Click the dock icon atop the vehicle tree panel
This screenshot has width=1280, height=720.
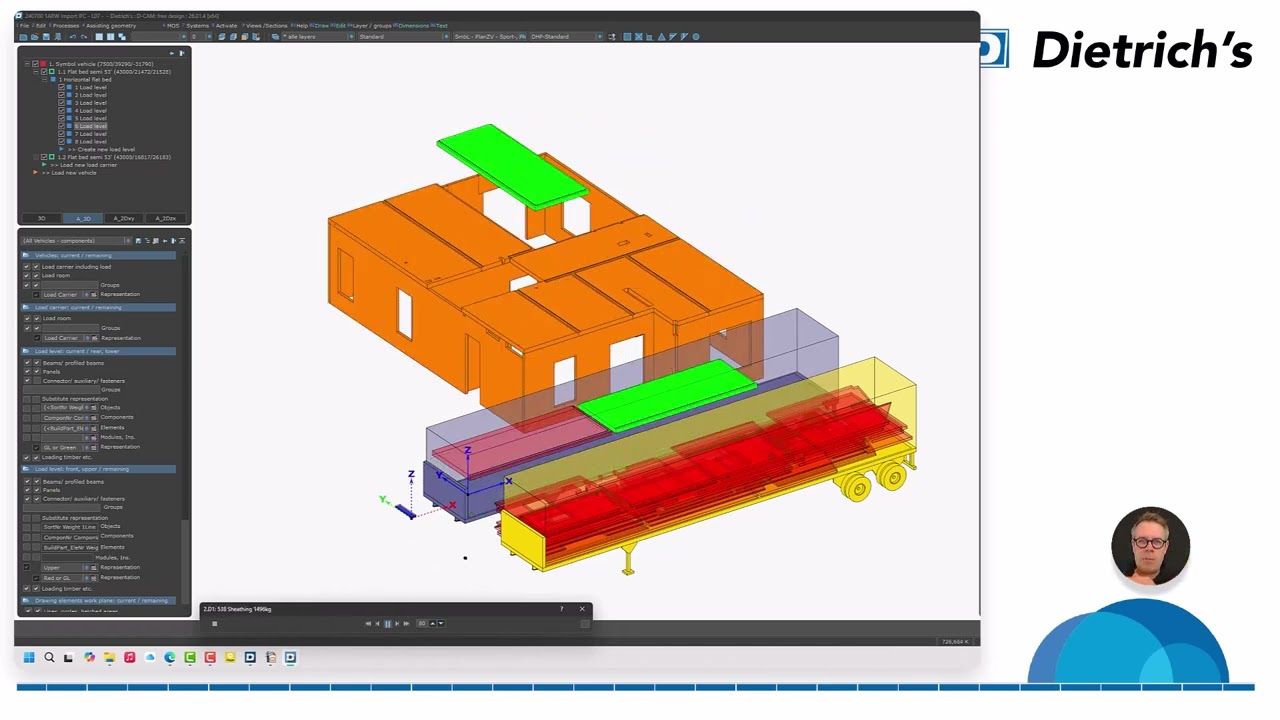[x=182, y=53]
